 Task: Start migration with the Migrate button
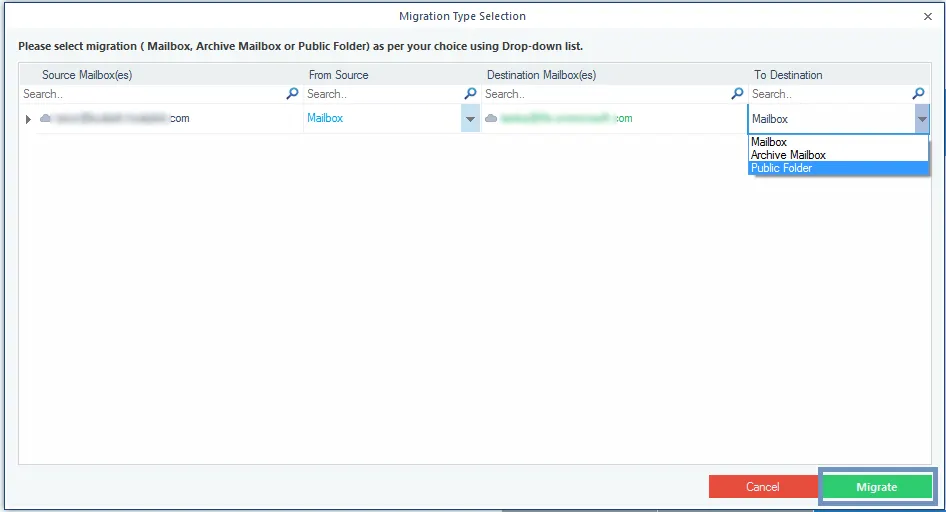coord(877,487)
